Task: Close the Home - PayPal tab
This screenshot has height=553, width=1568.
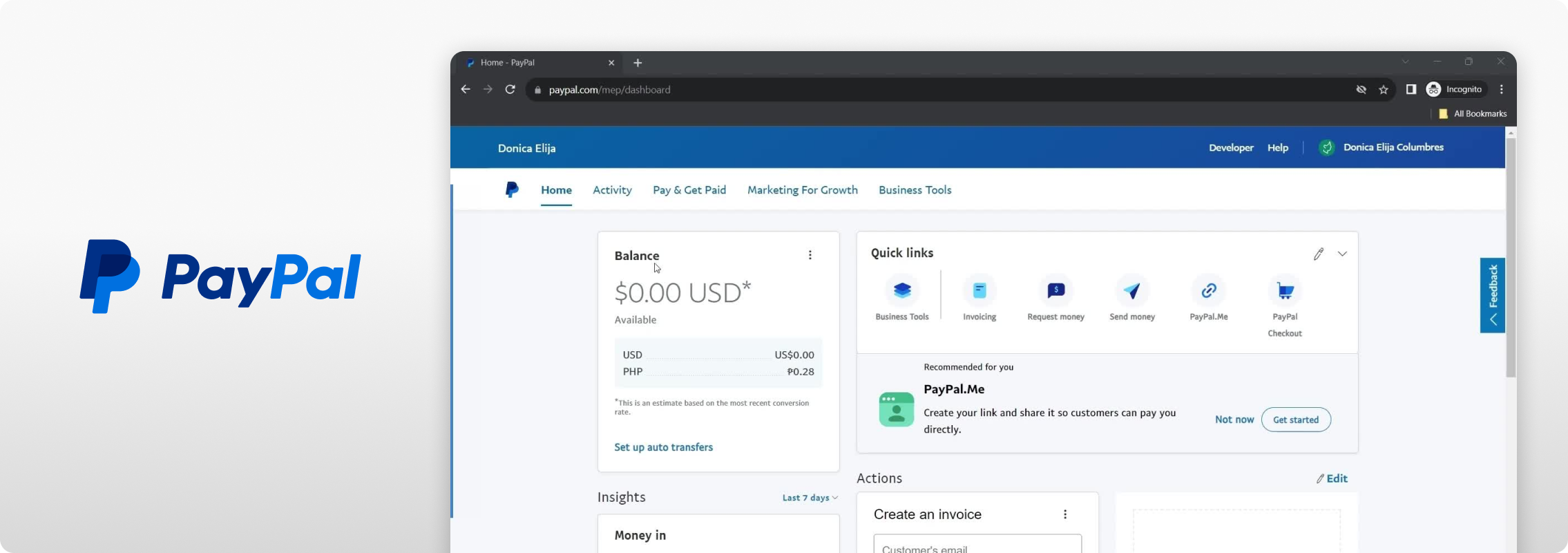Action: [611, 63]
